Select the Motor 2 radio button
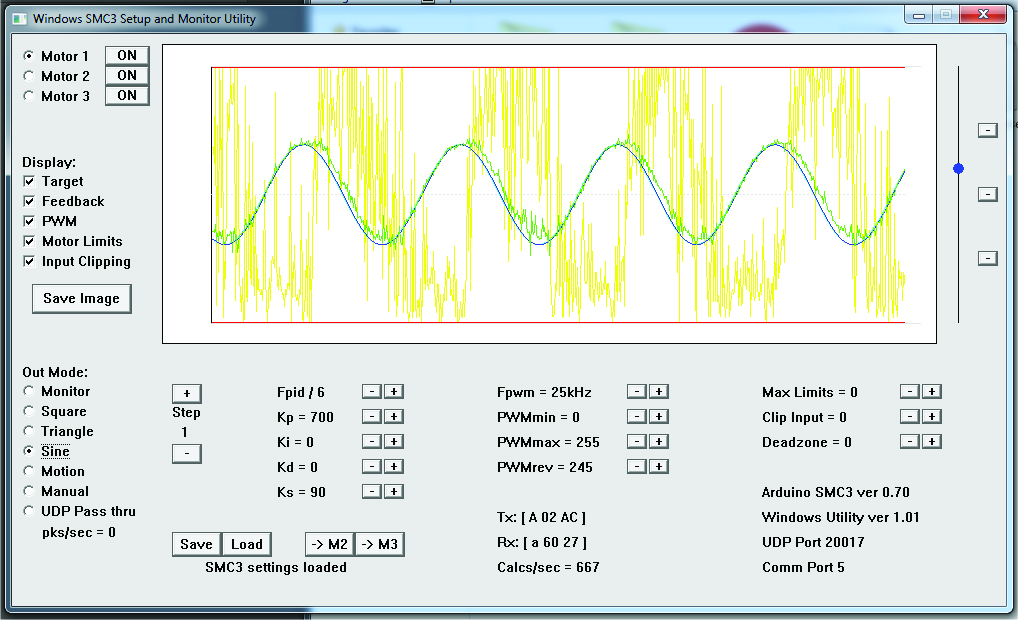The height and width of the screenshot is (620, 1018). (x=29, y=76)
